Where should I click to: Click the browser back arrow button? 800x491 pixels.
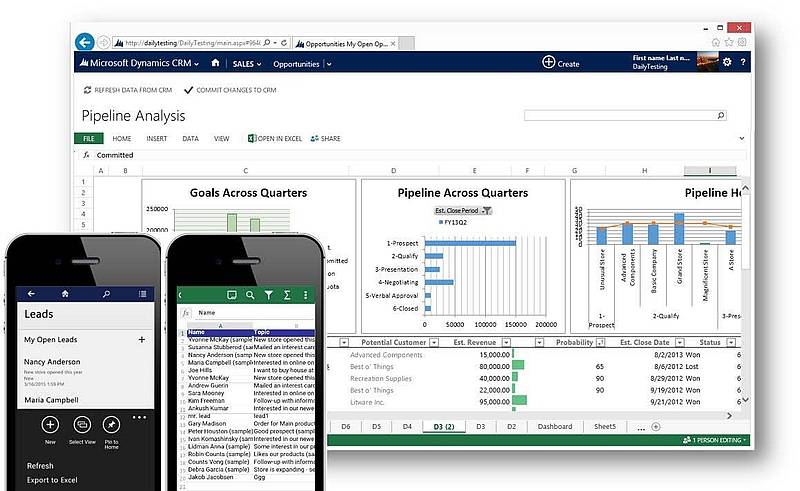pyautogui.click(x=85, y=42)
